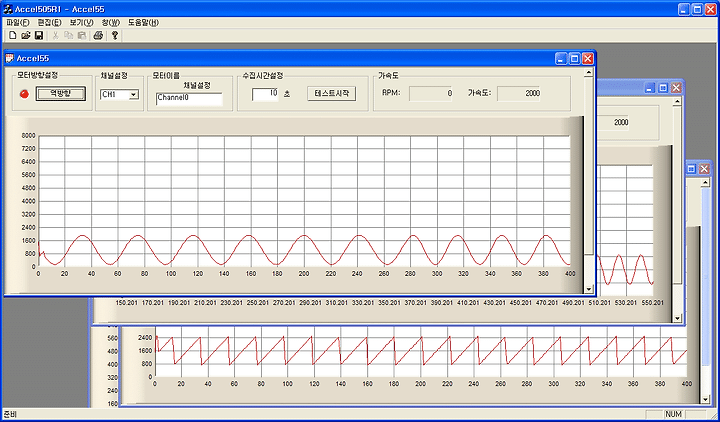Maximize the main Accel505R1 application window

click(698, 9)
